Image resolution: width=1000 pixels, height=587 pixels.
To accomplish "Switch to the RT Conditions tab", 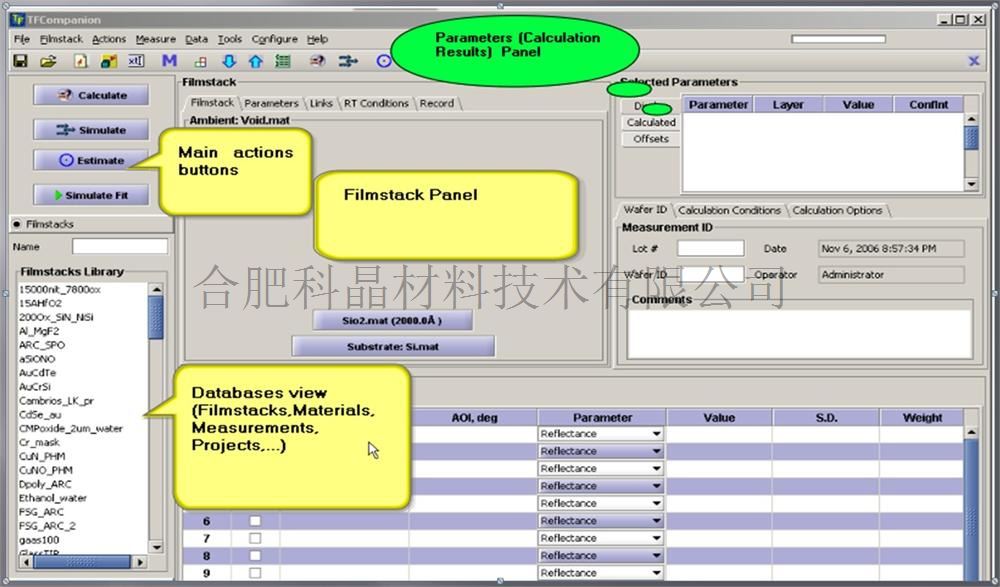I will (376, 103).
